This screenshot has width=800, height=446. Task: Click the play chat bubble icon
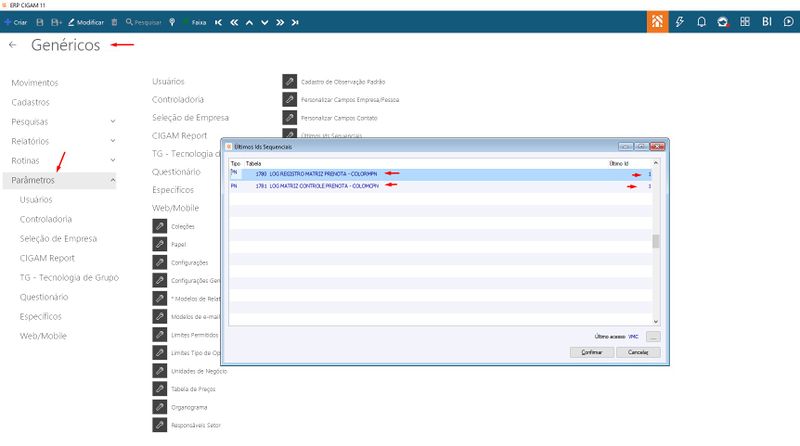coord(789,21)
